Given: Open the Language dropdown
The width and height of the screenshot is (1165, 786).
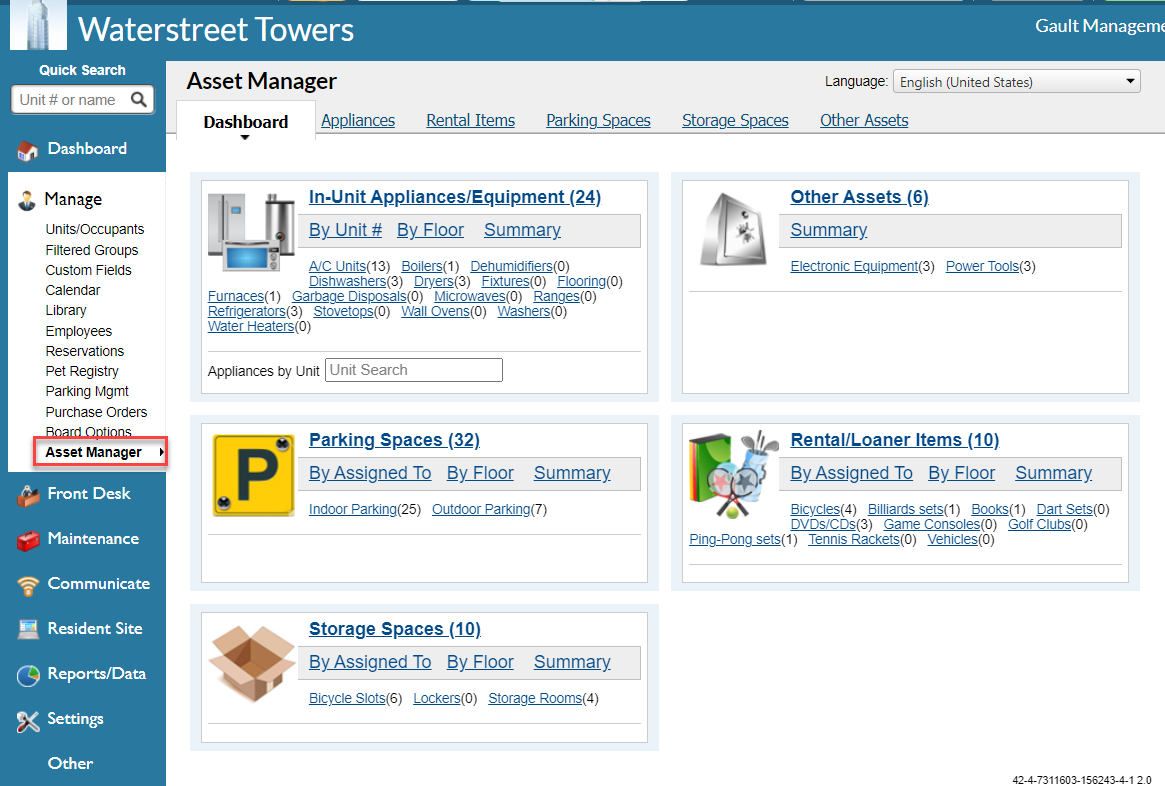Looking at the screenshot, I should click(1016, 82).
